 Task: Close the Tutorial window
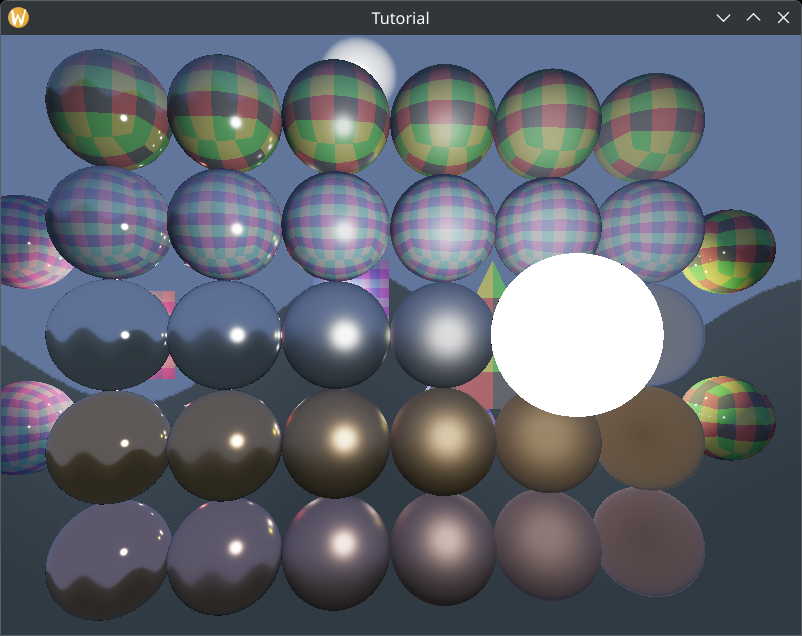pos(783,18)
